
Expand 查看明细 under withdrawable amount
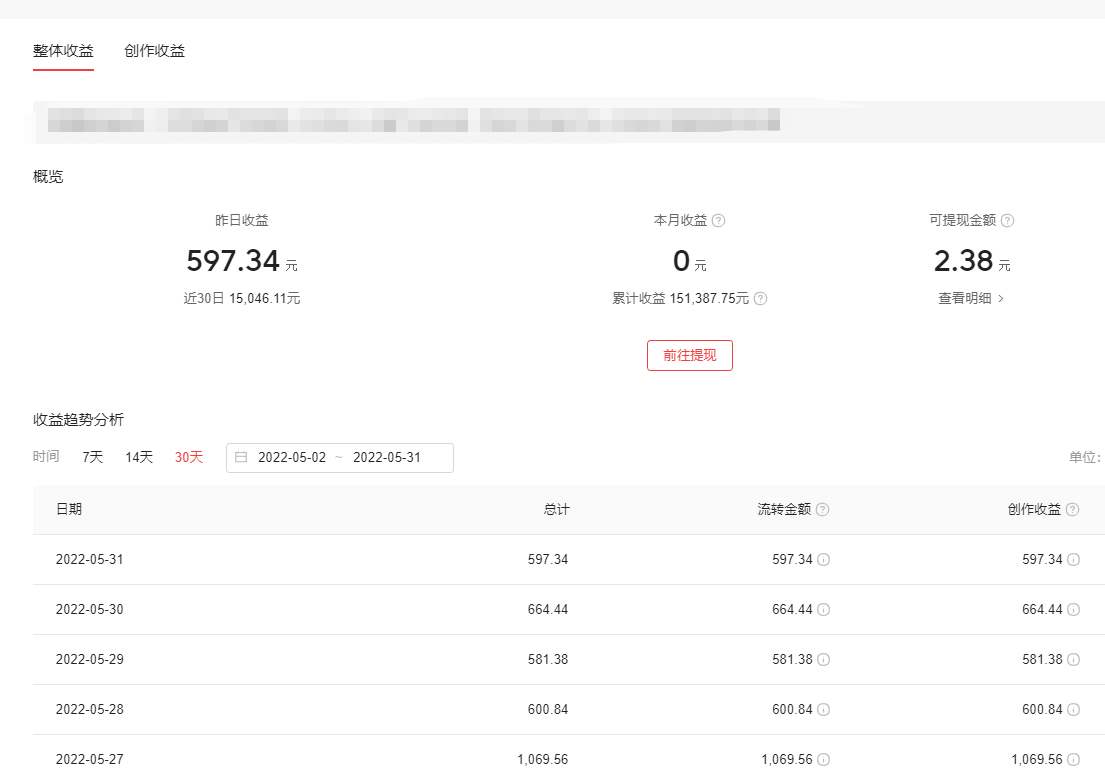pos(971,299)
